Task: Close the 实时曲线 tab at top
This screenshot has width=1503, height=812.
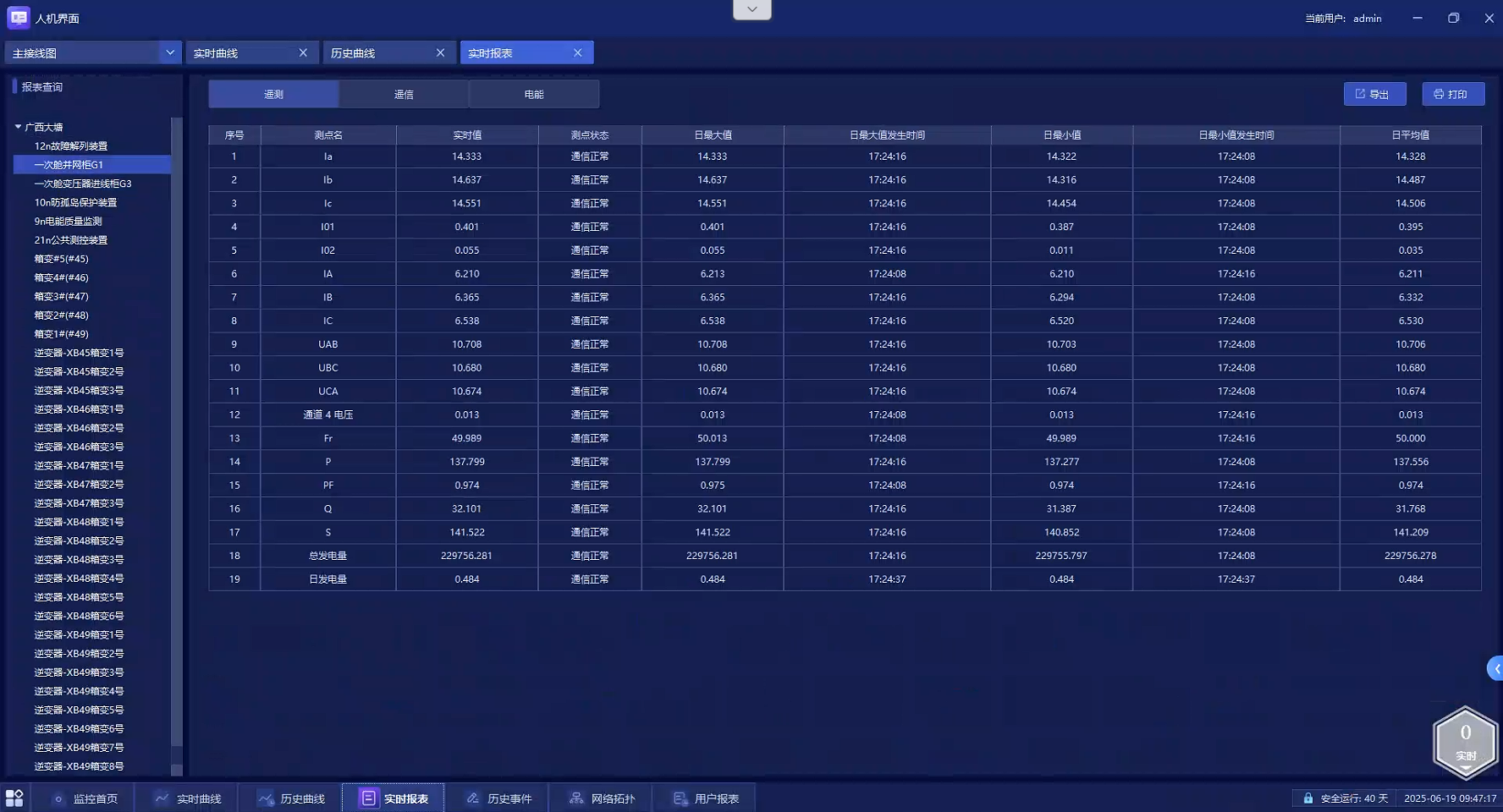Action: [303, 52]
